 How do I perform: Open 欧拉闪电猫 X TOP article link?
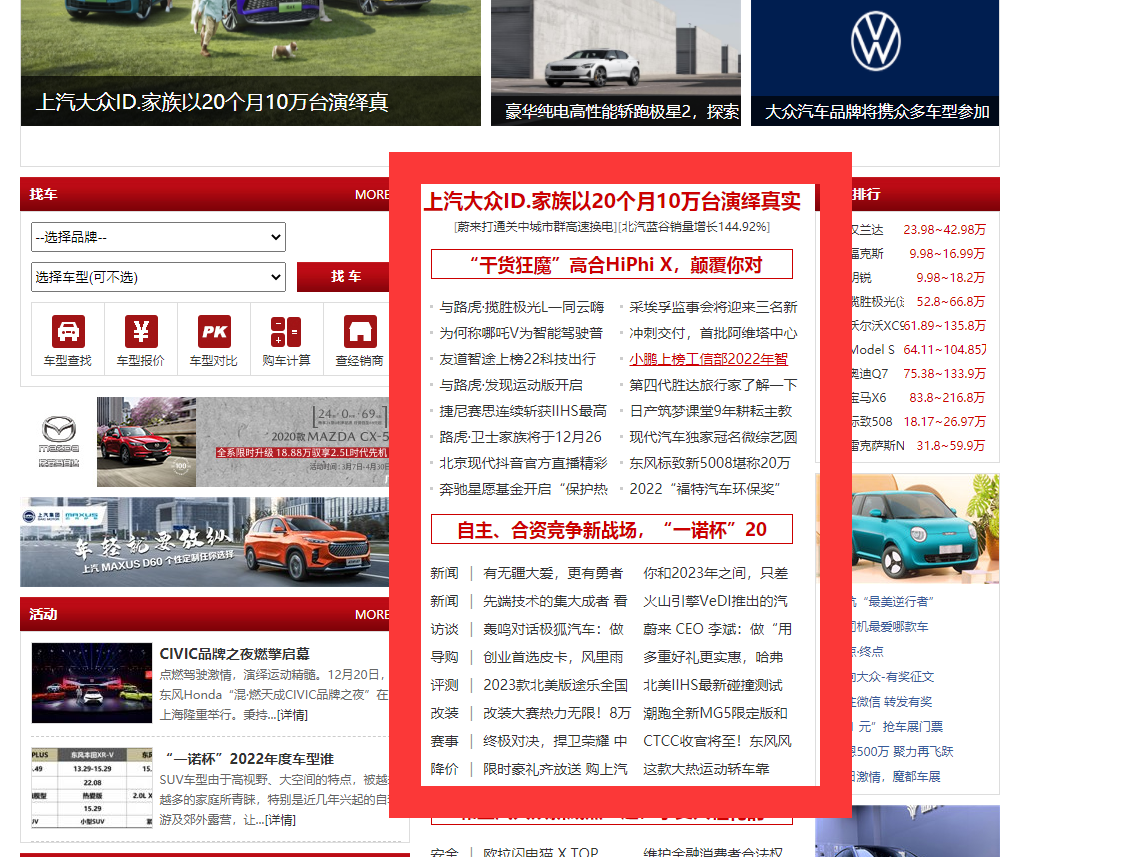541,852
